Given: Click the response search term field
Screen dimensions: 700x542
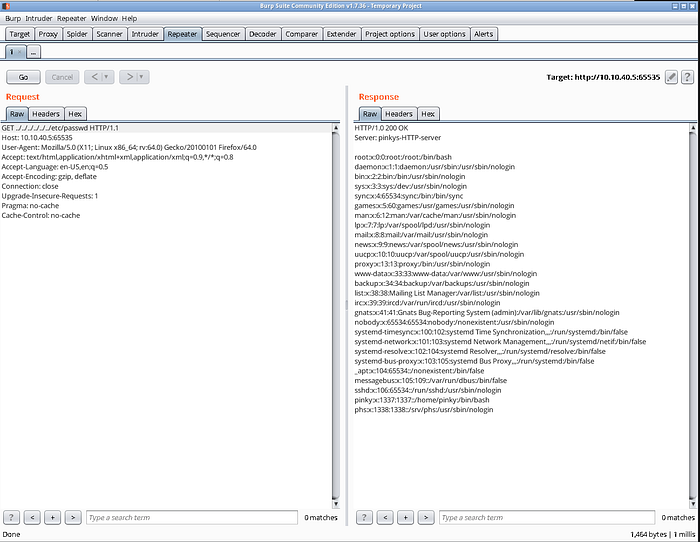Looking at the screenshot, I should [x=545, y=517].
